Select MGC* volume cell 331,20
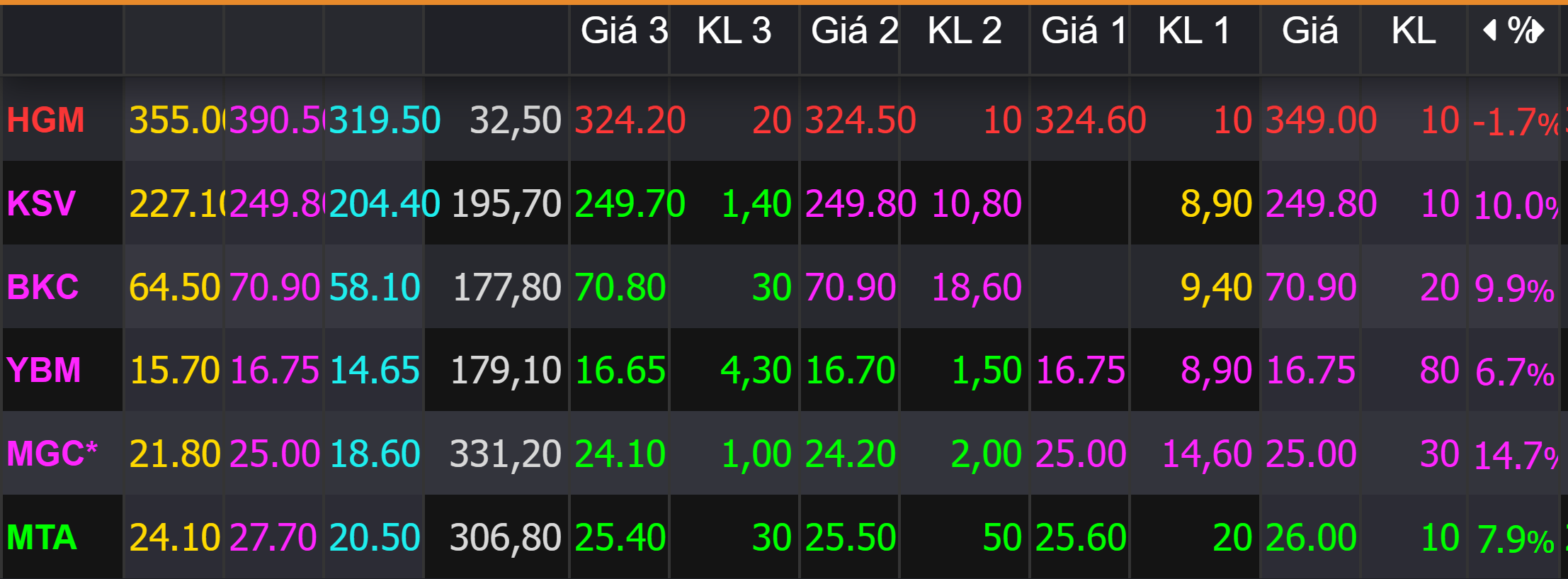Screen dimensions: 1568x579 pyautogui.click(x=505, y=454)
